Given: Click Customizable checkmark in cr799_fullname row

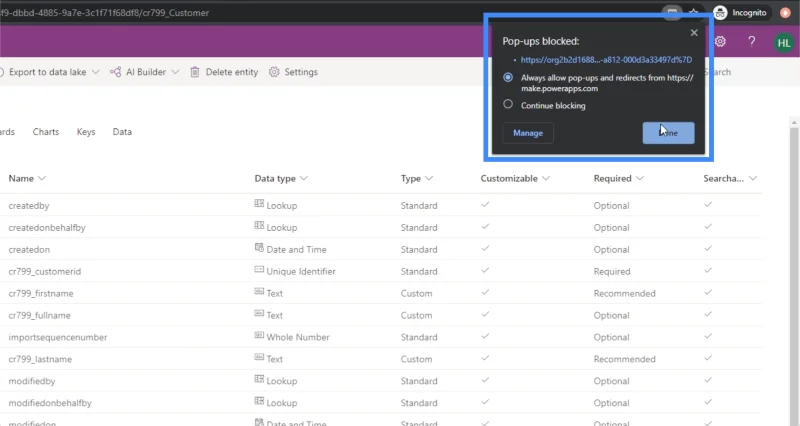Looking at the screenshot, I should tap(485, 314).
